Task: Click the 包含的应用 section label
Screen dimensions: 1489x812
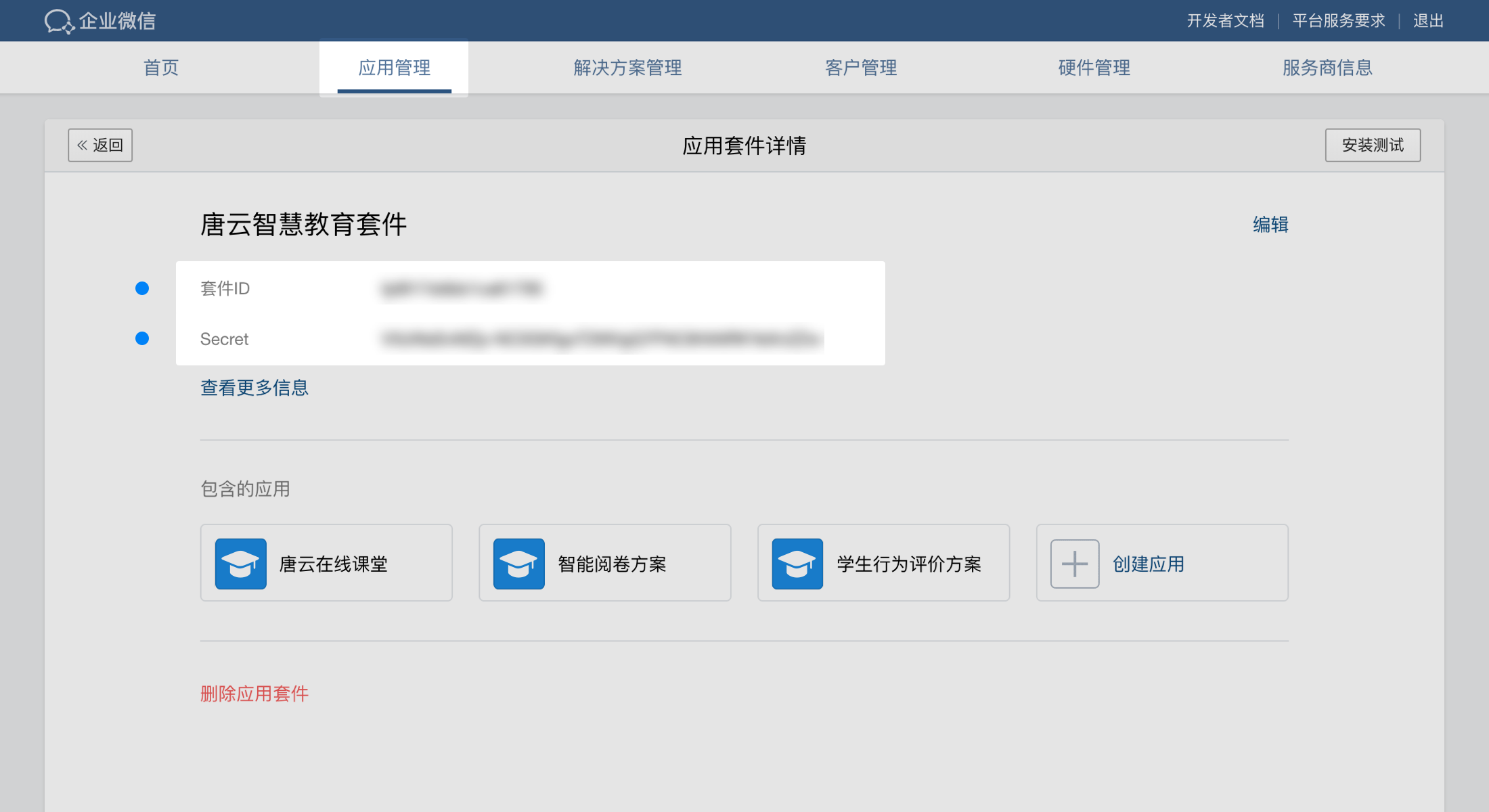Action: point(245,489)
